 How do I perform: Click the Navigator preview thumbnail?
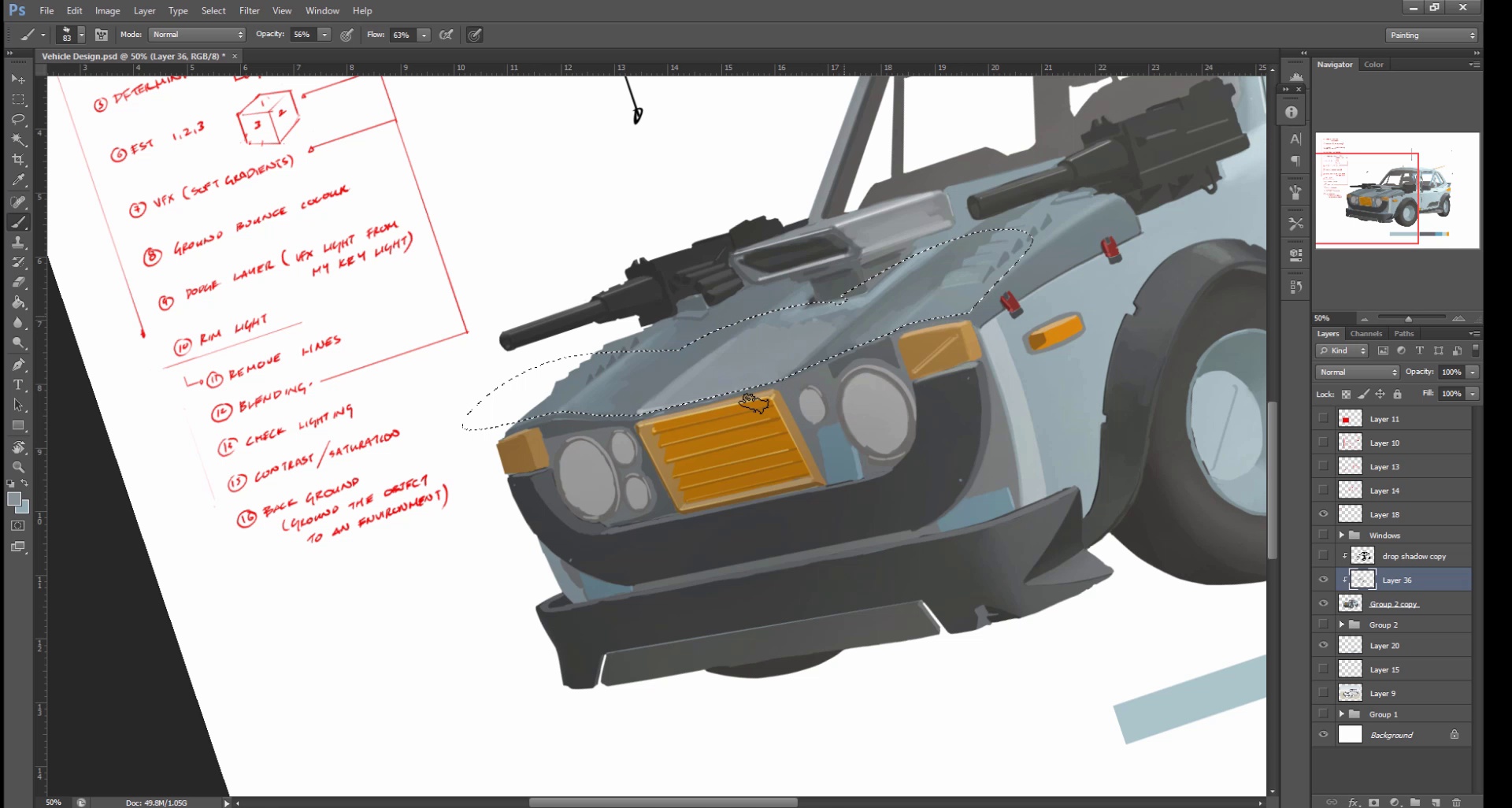point(1397,191)
